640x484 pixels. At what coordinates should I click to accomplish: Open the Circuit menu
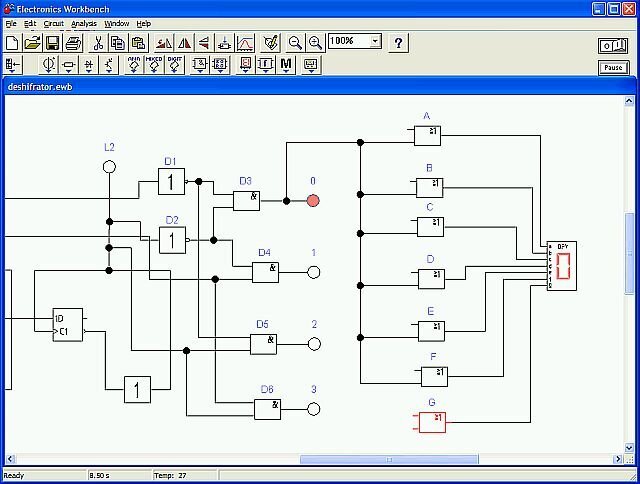point(54,24)
